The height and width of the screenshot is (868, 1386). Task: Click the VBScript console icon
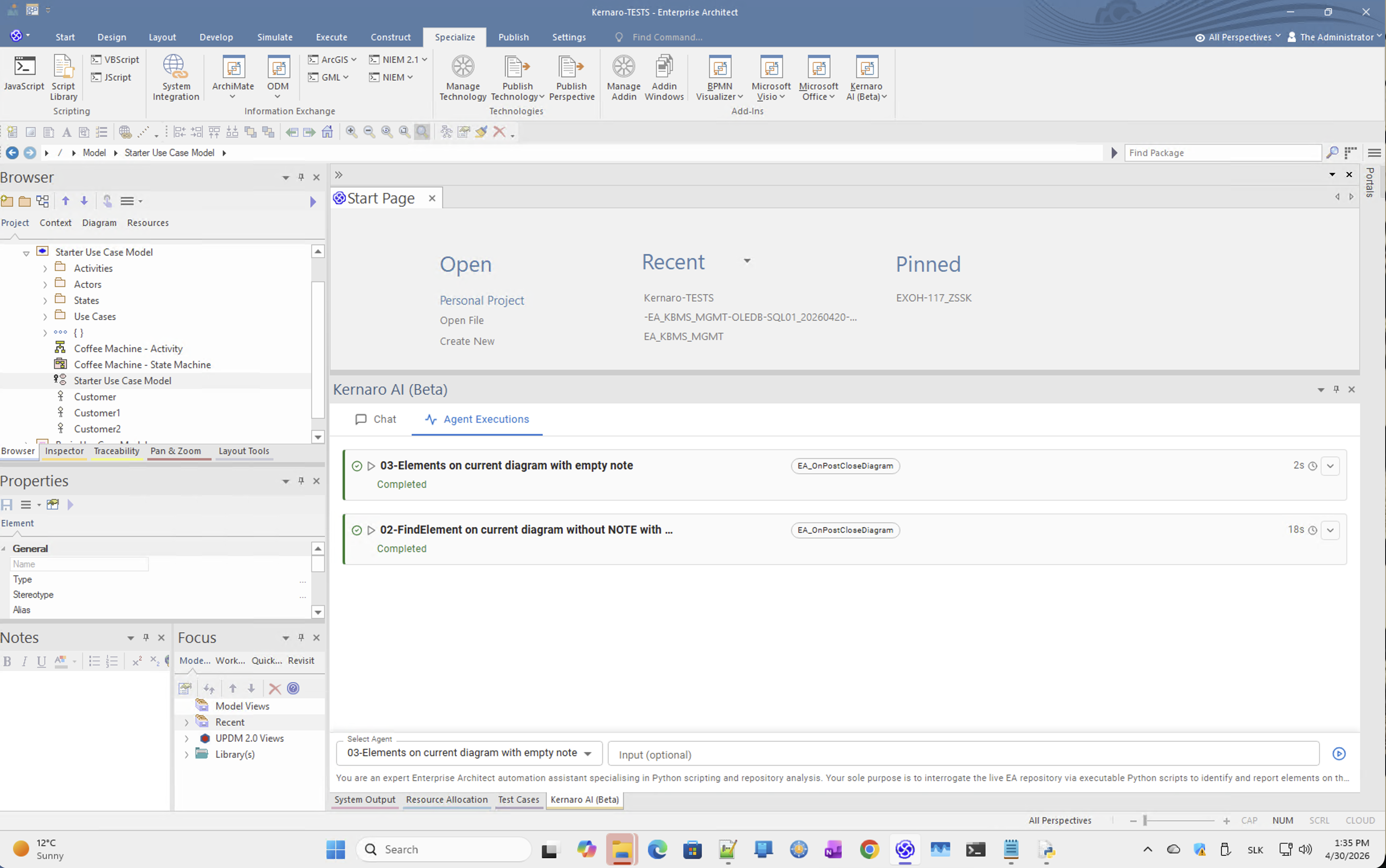[96, 60]
